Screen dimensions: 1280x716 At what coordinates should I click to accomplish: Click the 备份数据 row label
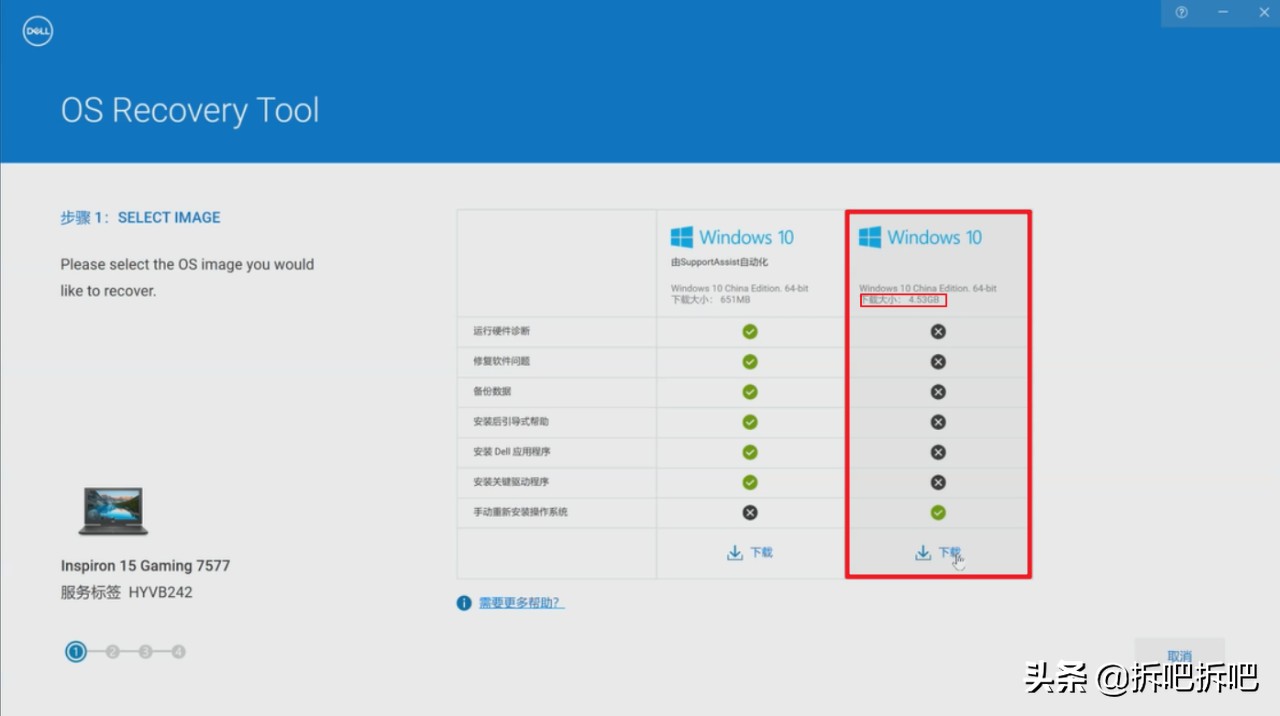pyautogui.click(x=492, y=391)
